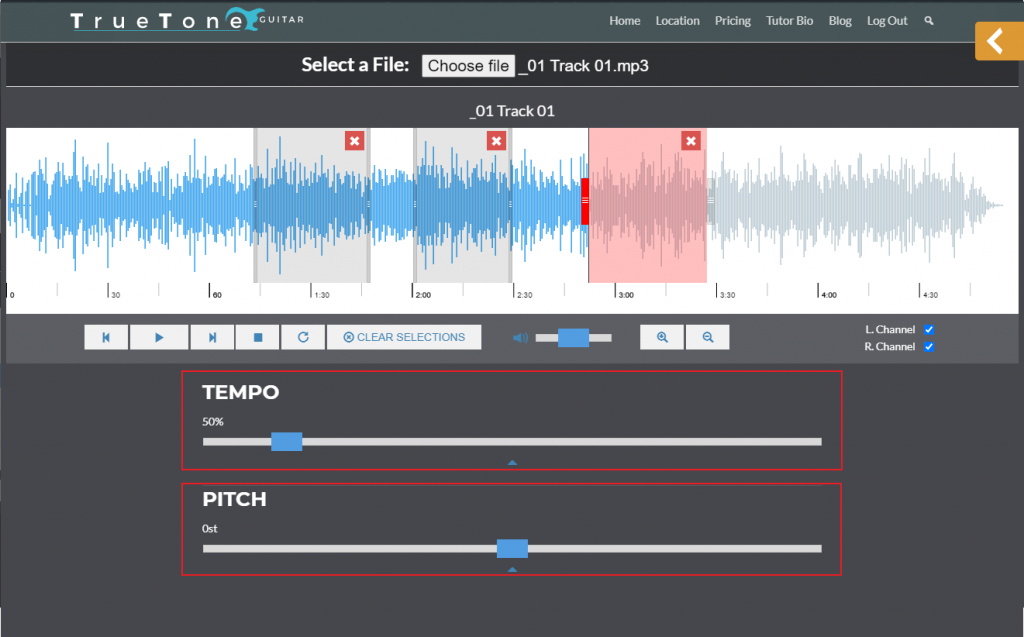
Task: Disable the L. Channel checkbox
Action: [x=929, y=329]
